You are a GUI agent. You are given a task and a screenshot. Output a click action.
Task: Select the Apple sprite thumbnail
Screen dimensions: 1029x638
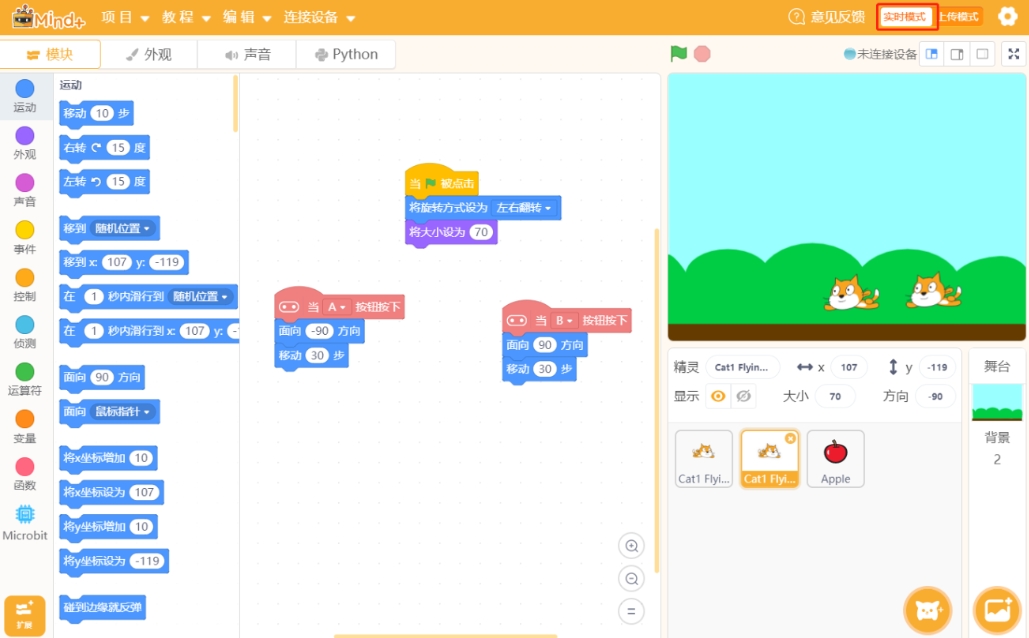pos(835,459)
